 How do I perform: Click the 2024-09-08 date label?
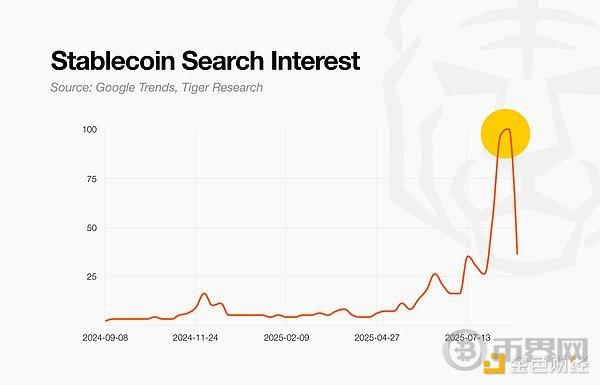(x=105, y=338)
